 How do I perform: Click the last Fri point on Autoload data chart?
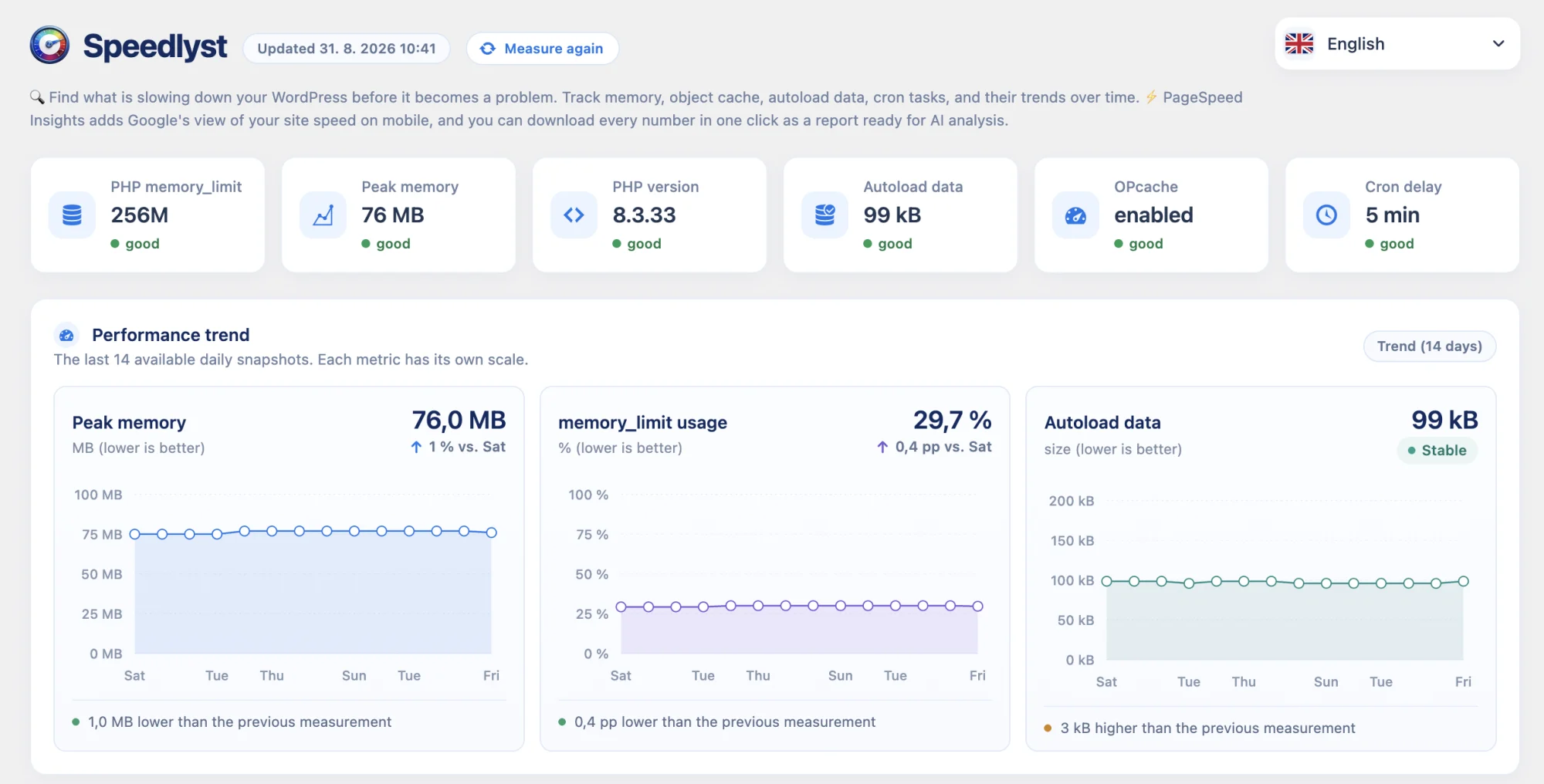coord(1463,581)
